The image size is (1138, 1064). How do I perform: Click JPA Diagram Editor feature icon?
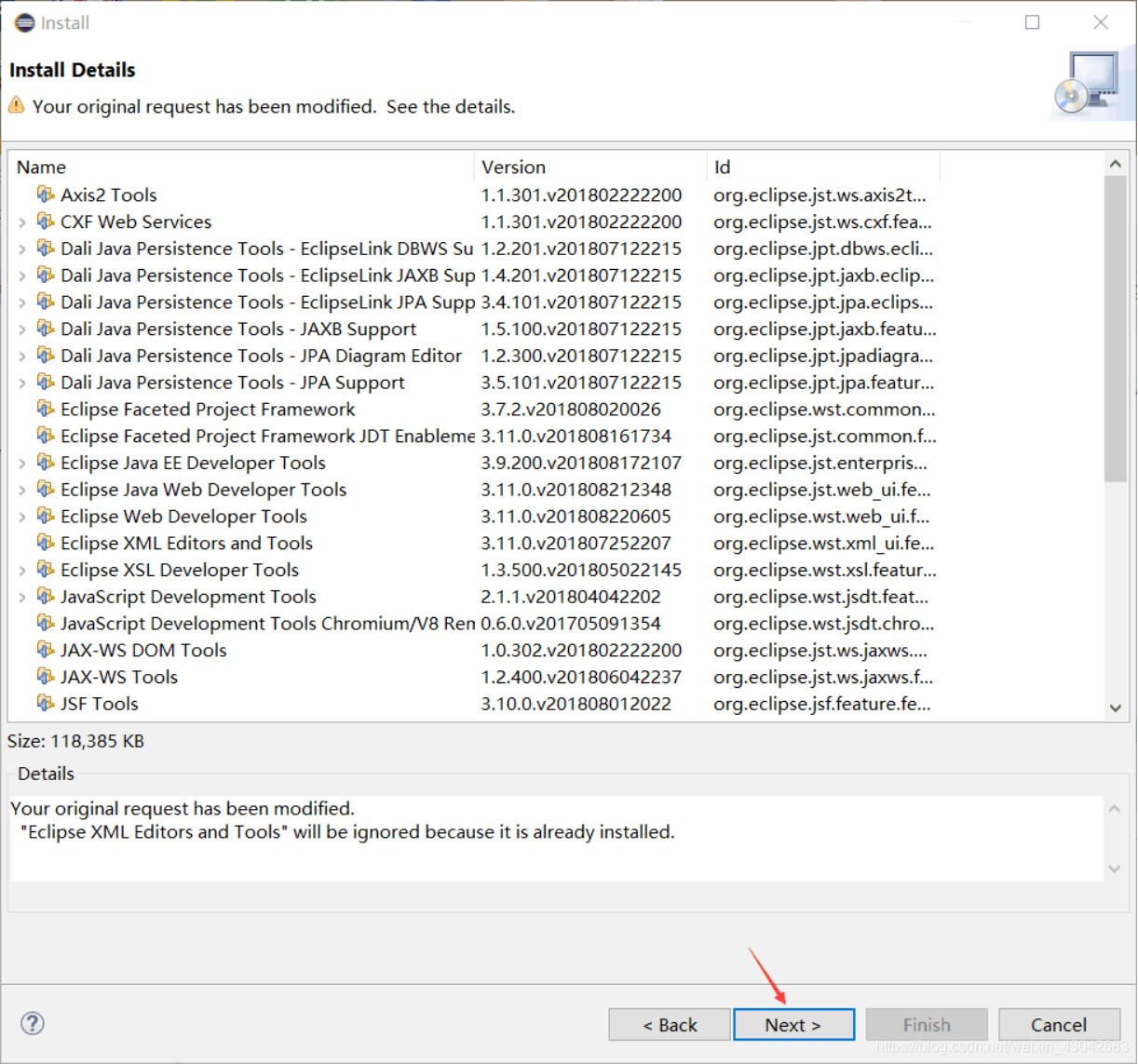(45, 355)
